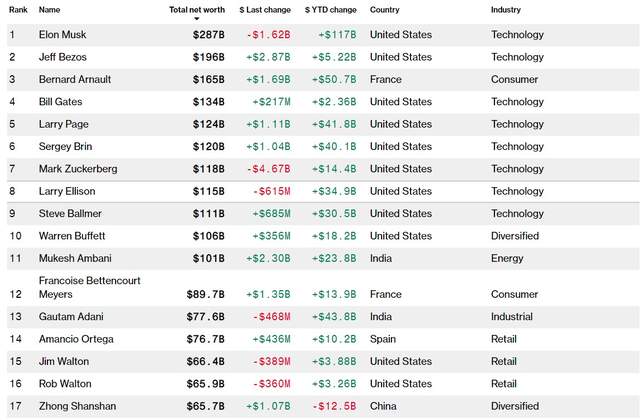Viewport: 640px width, 420px height.
Task: Sort by Rank column header
Action: [18, 10]
